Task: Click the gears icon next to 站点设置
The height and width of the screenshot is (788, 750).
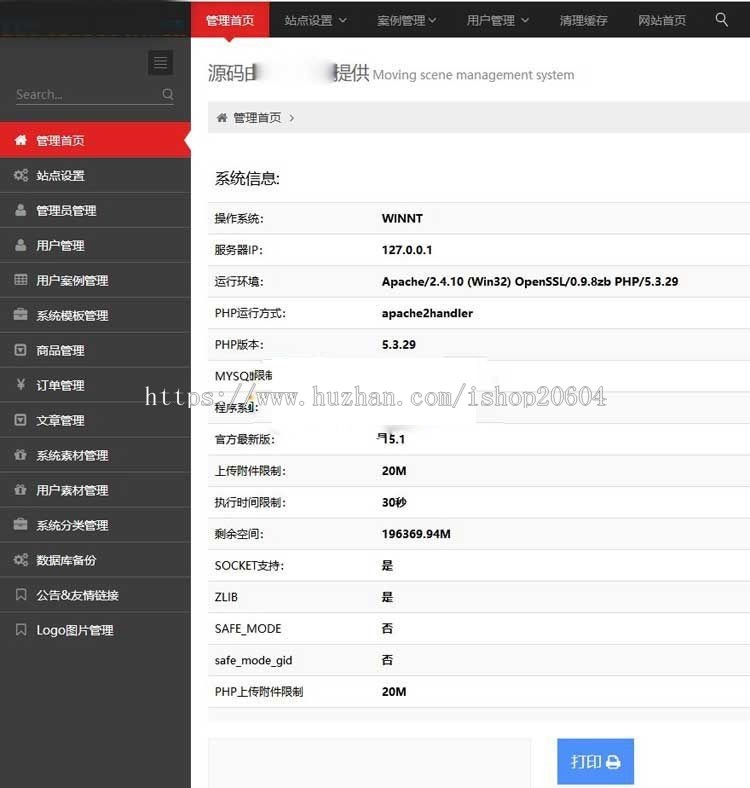Action: click(21, 175)
